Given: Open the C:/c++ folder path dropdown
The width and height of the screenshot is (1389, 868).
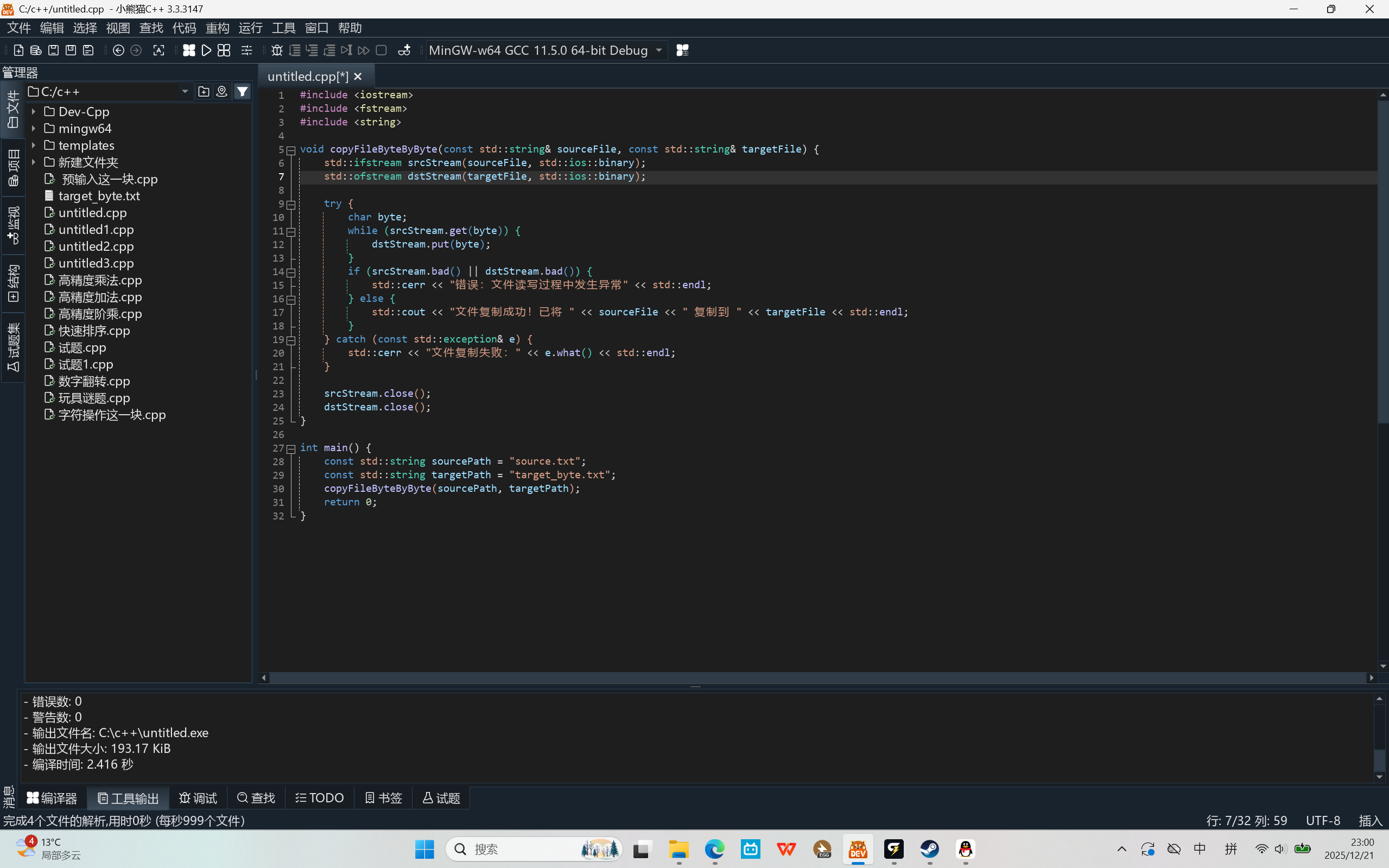Looking at the screenshot, I should pyautogui.click(x=185, y=92).
